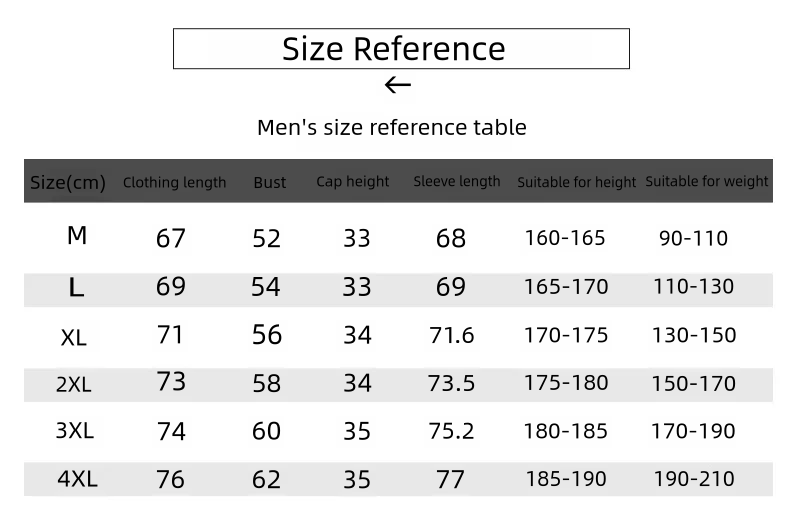Click the 71.6 sleeve length value

452,335
